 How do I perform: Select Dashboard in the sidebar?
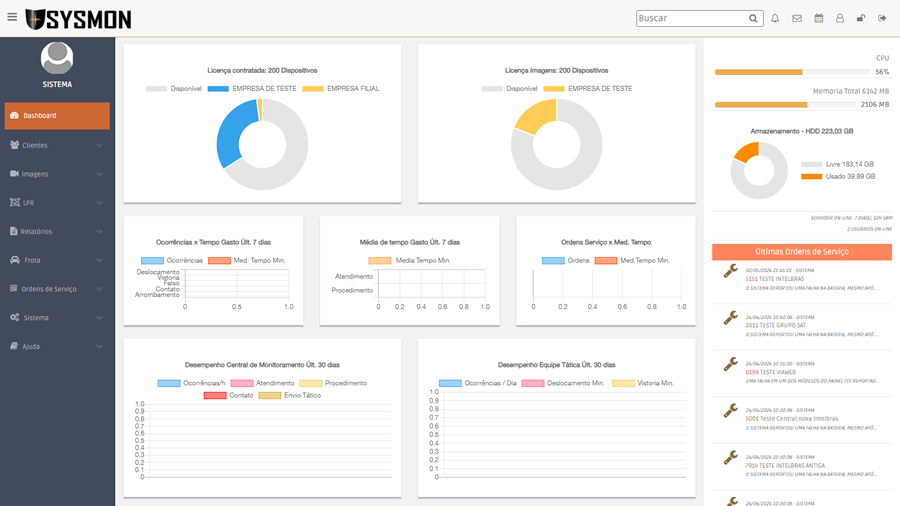pyautogui.click(x=57, y=116)
